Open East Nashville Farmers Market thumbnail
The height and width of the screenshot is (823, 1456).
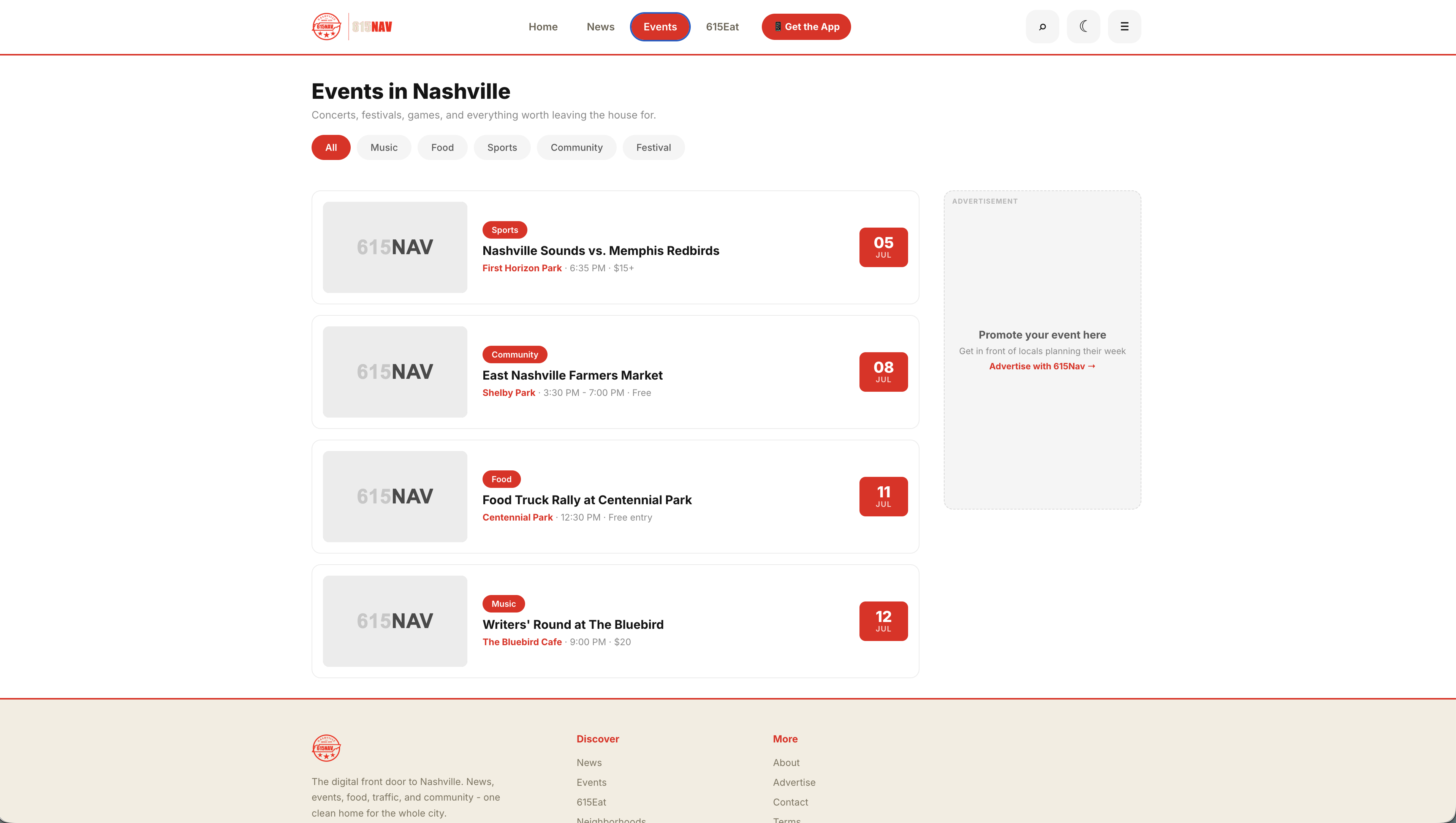(395, 372)
